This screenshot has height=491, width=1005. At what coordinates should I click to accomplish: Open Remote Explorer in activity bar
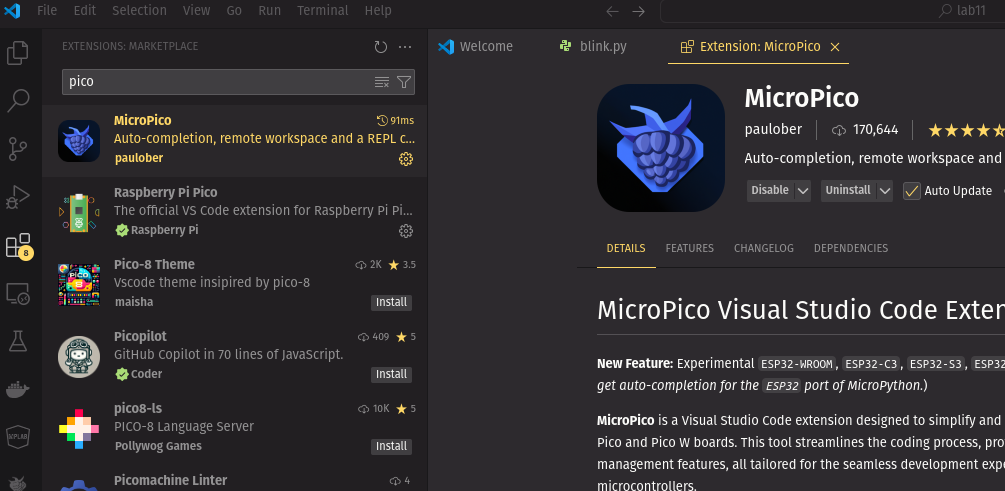click(18, 293)
